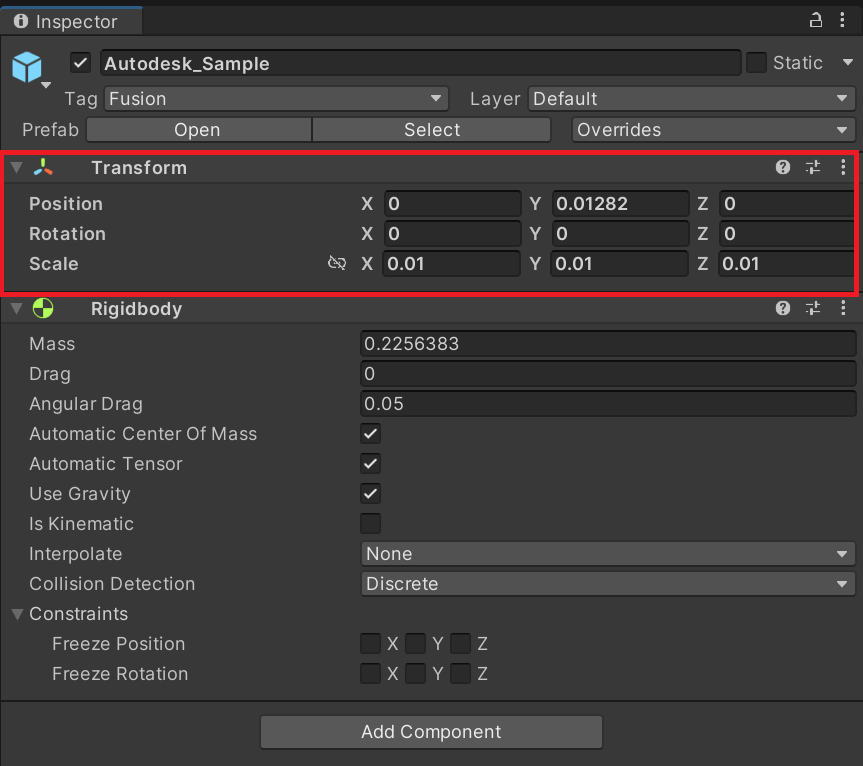
Task: Open the Collision Detection dropdown
Action: tap(608, 583)
